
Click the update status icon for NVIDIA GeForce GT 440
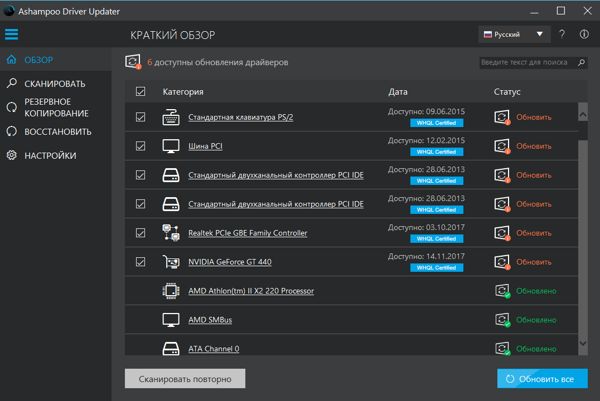[502, 262]
